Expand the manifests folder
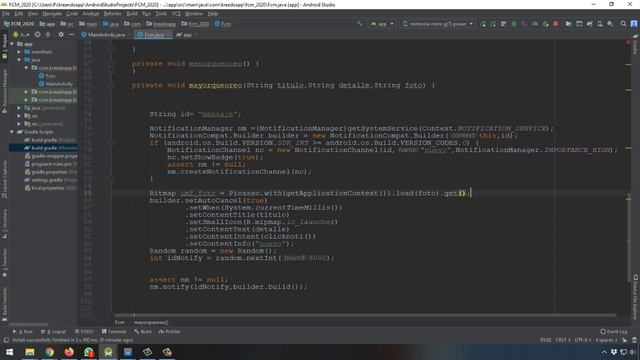The width and height of the screenshot is (640, 360). coord(19,52)
